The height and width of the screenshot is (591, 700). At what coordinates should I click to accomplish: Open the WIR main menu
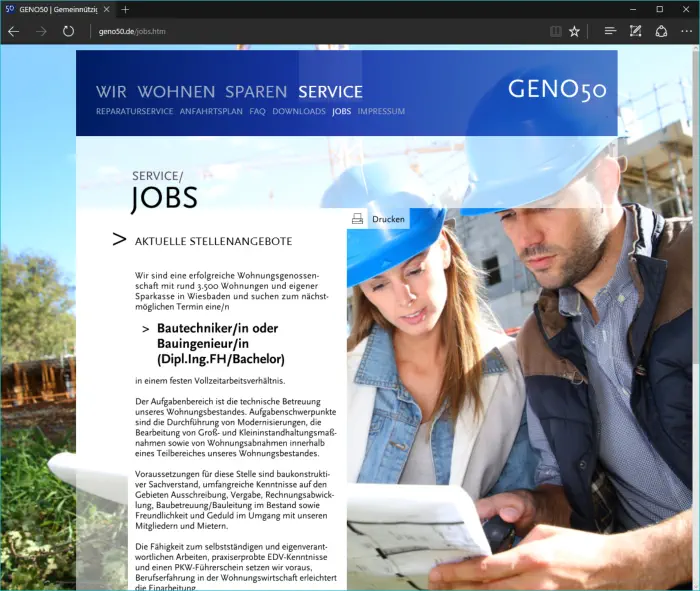coord(111,92)
